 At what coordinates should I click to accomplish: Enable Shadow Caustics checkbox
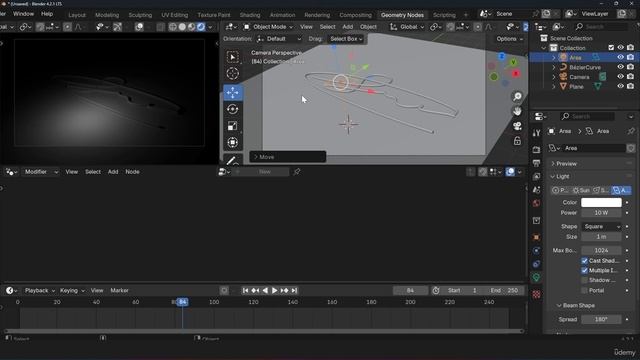584,280
